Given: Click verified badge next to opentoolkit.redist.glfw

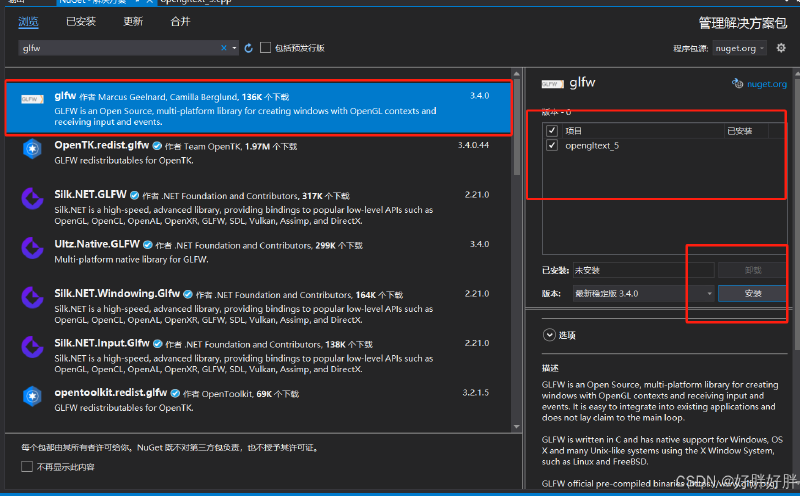Looking at the screenshot, I should (175, 393).
